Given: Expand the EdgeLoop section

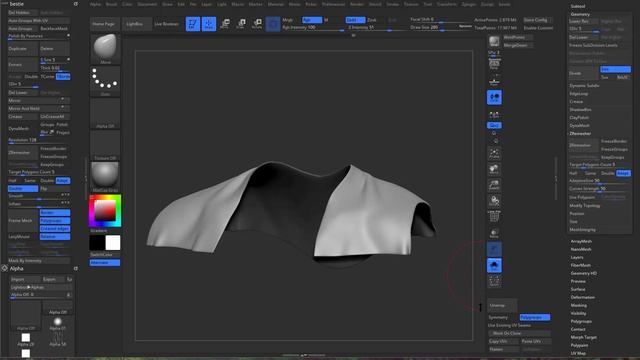Looking at the screenshot, I should click(579, 93).
